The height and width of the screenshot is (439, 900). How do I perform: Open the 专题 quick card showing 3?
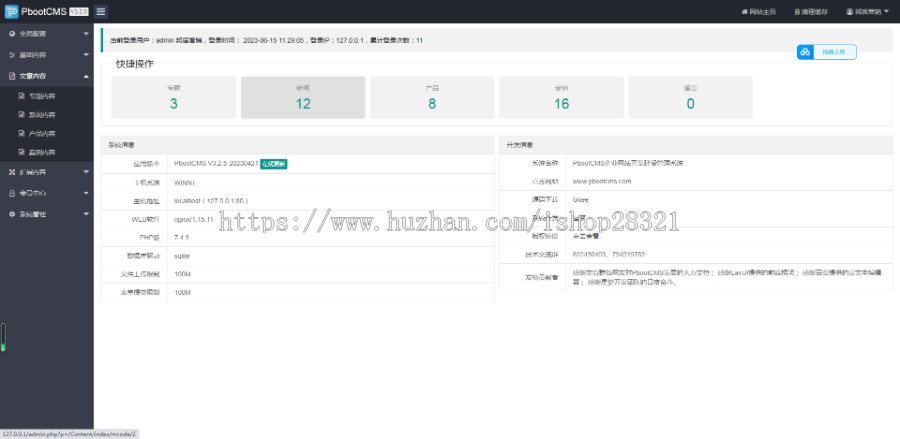pos(173,98)
